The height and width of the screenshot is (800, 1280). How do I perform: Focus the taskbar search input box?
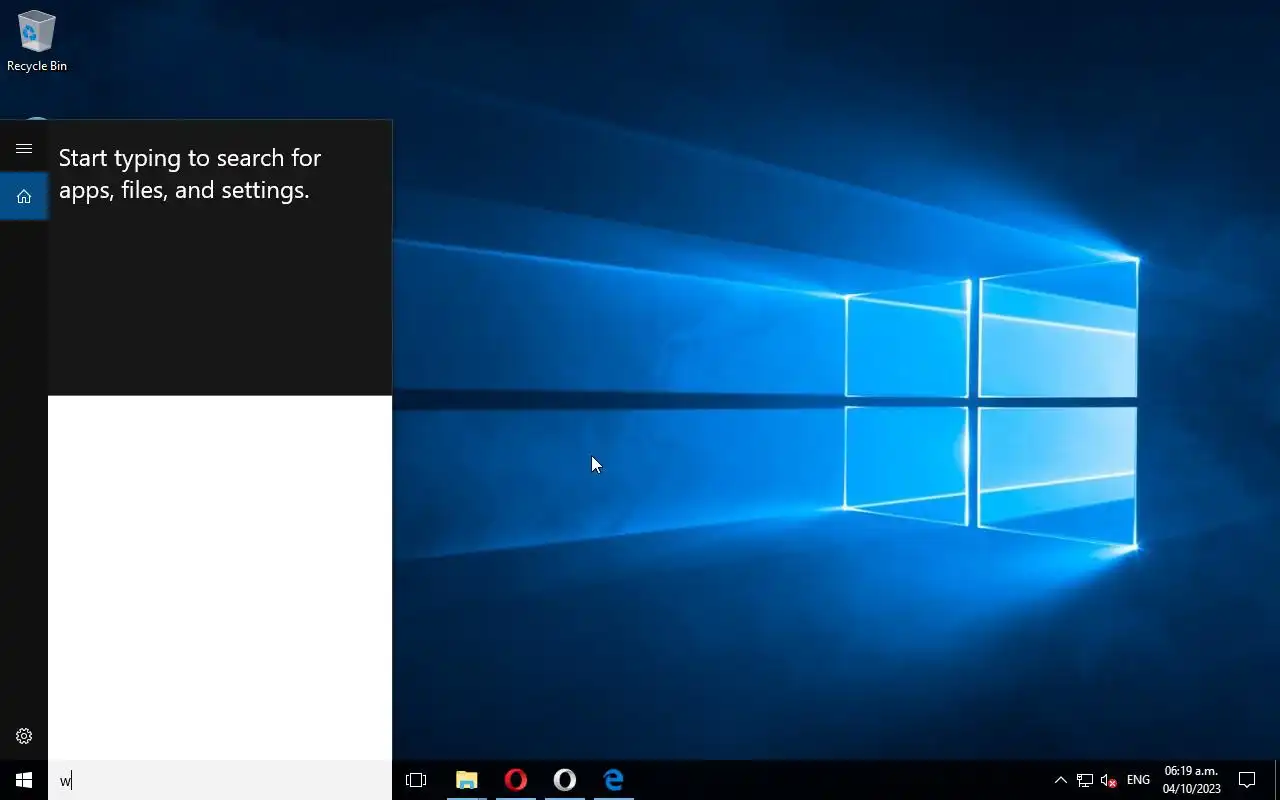pos(220,780)
